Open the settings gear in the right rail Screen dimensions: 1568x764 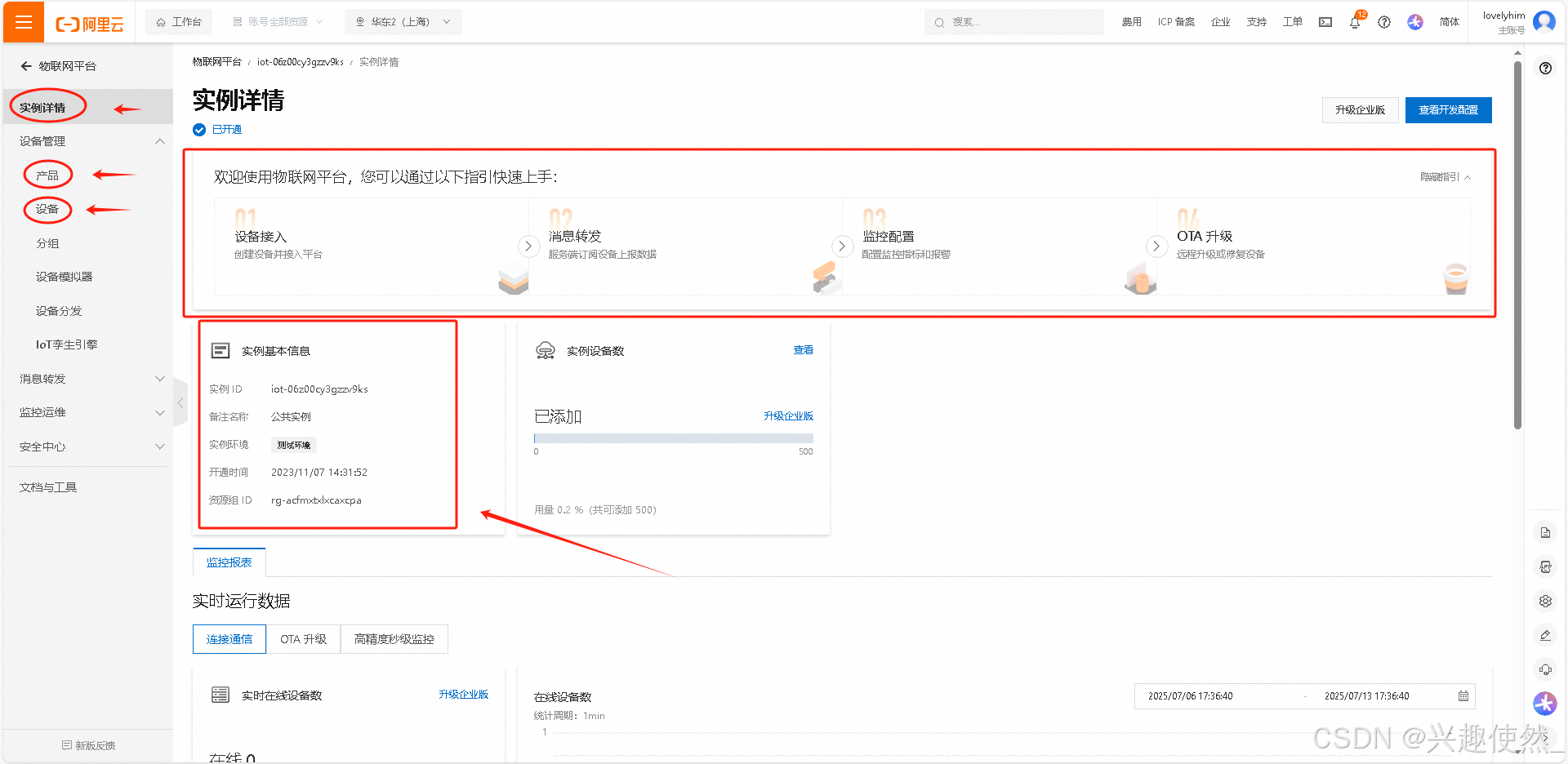1545,601
